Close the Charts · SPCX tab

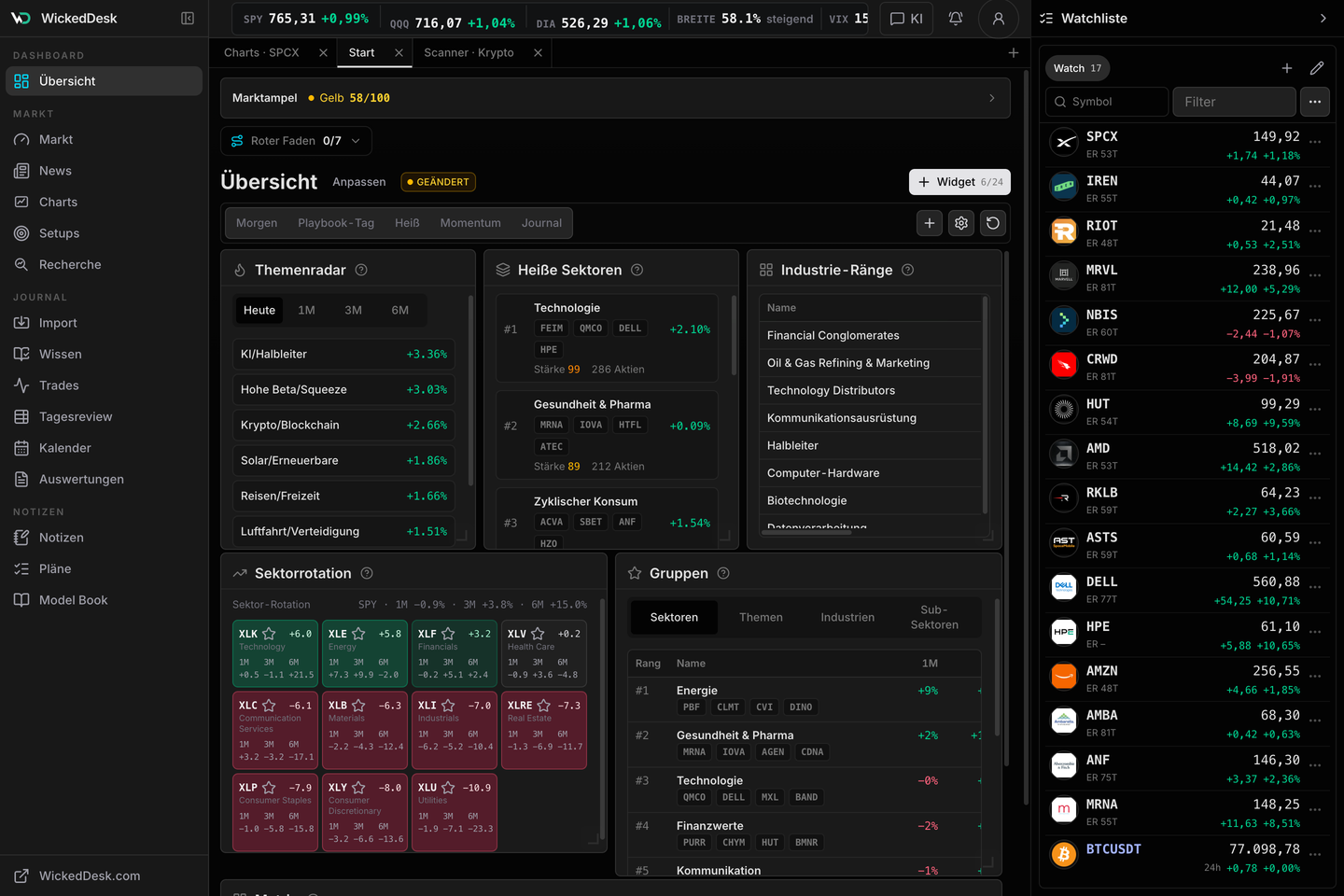[324, 52]
